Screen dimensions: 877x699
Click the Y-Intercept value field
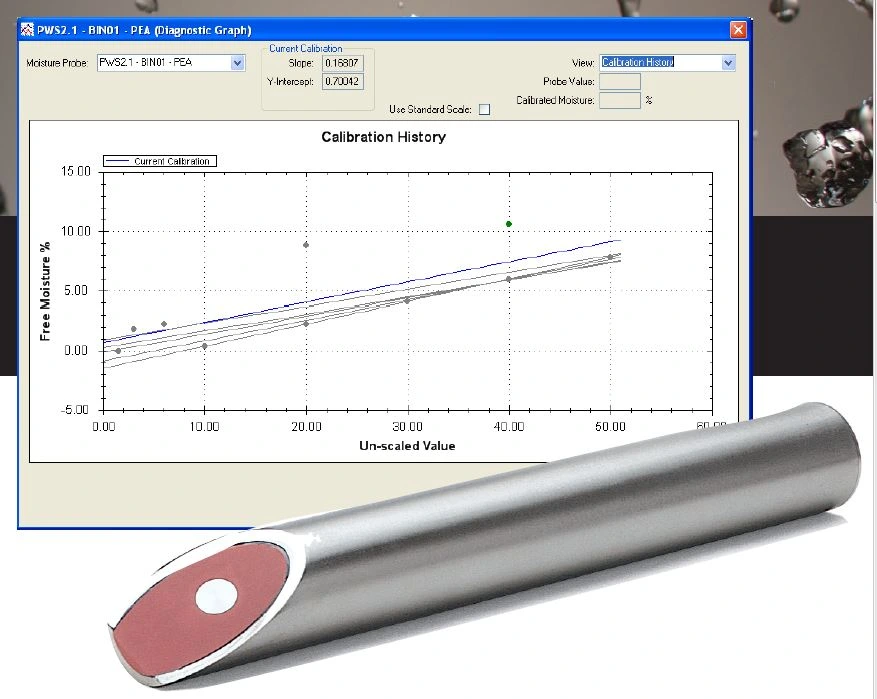(343, 81)
